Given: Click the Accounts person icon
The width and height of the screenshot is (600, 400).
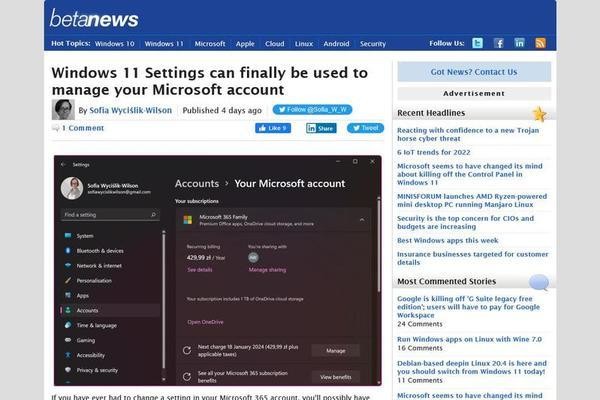Looking at the screenshot, I should (x=68, y=310).
